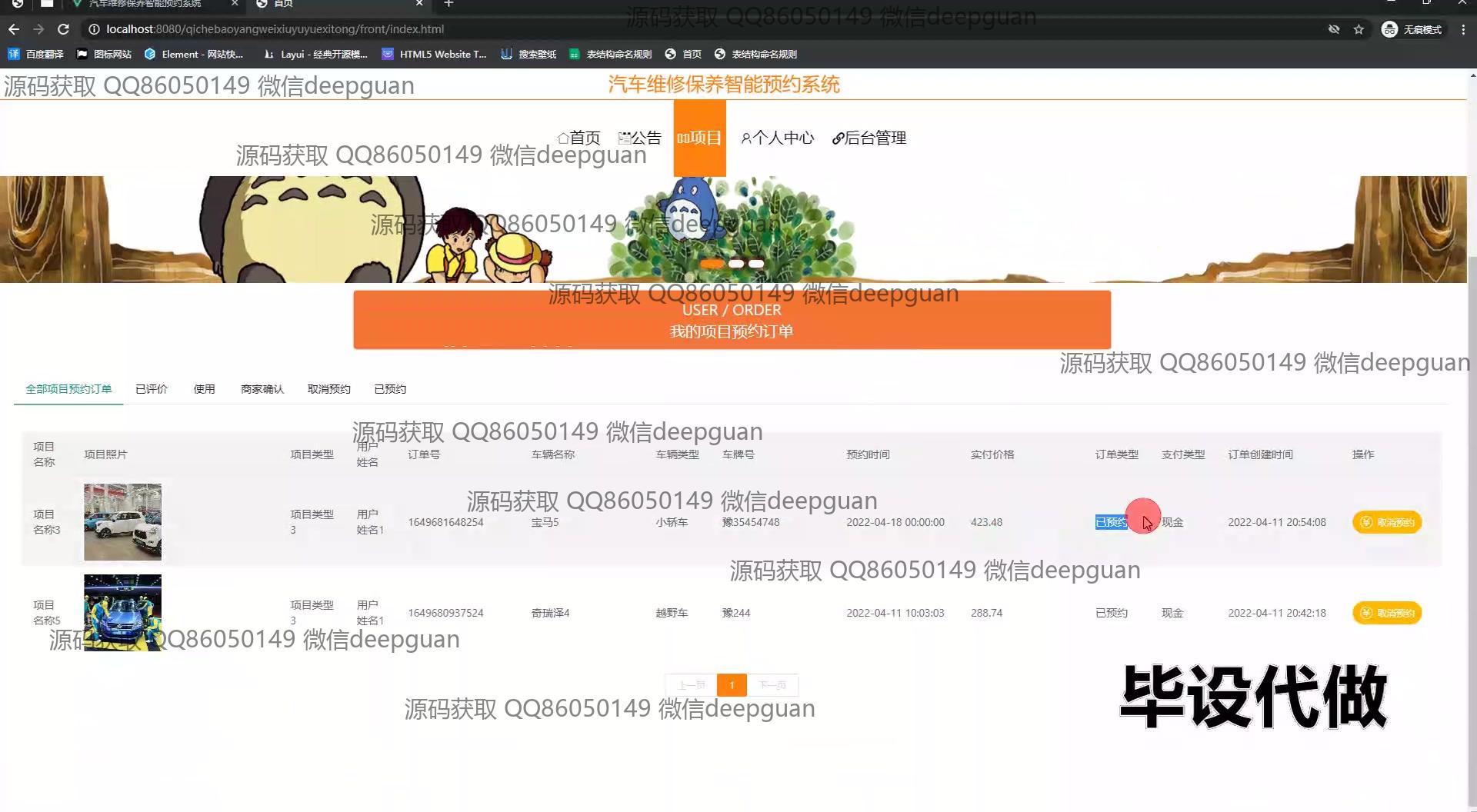This screenshot has height=812, width=1477.
Task: Cancel the reservation for order 1649681648254
Action: [1387, 522]
